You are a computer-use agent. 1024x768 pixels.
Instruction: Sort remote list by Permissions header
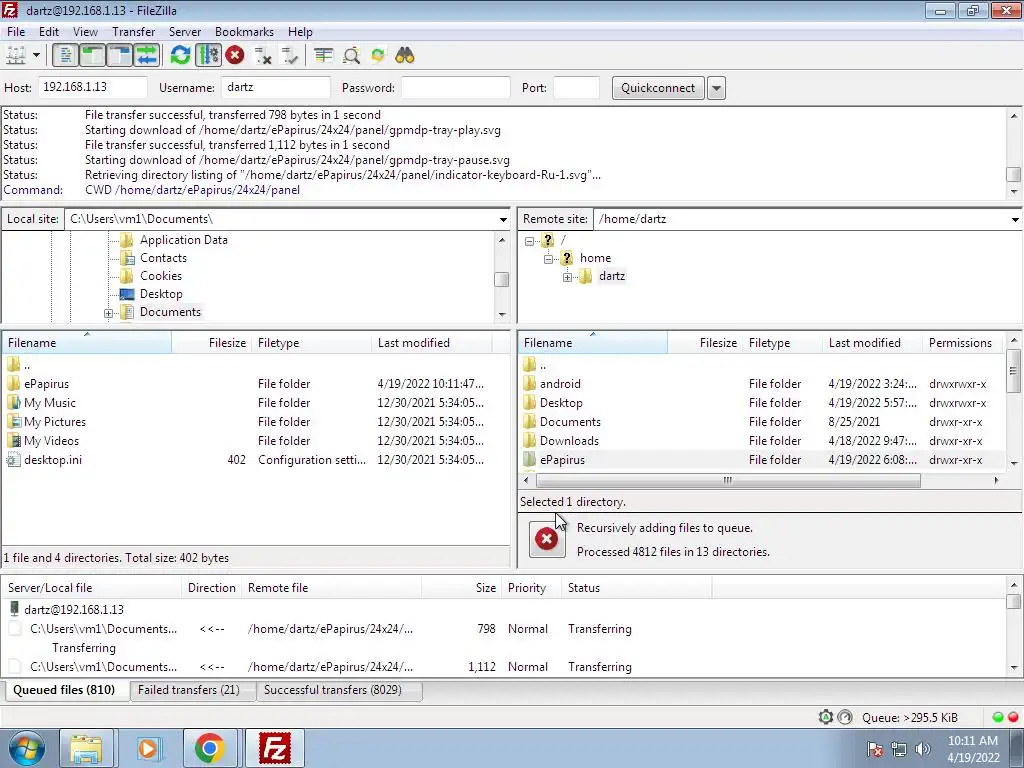pyautogui.click(x=960, y=343)
